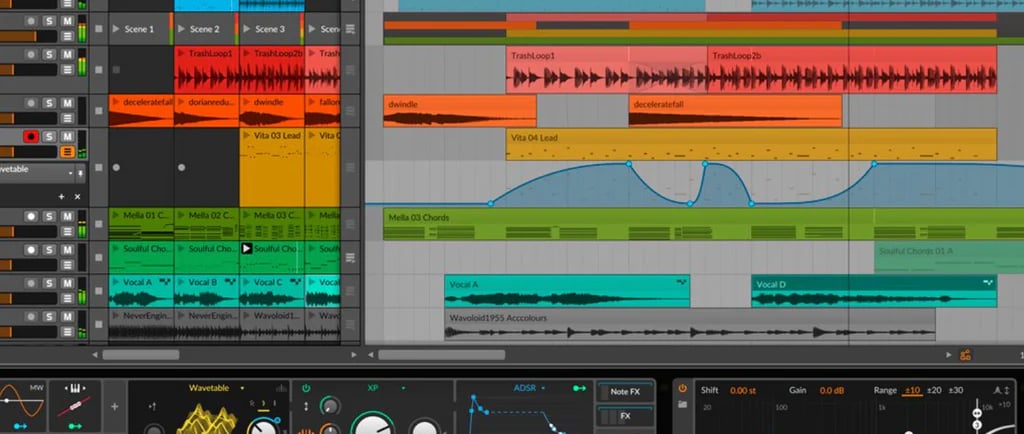1024x434 pixels.
Task: Open the Soulful Chords row list icon
Action: pyautogui.click(x=351, y=257)
